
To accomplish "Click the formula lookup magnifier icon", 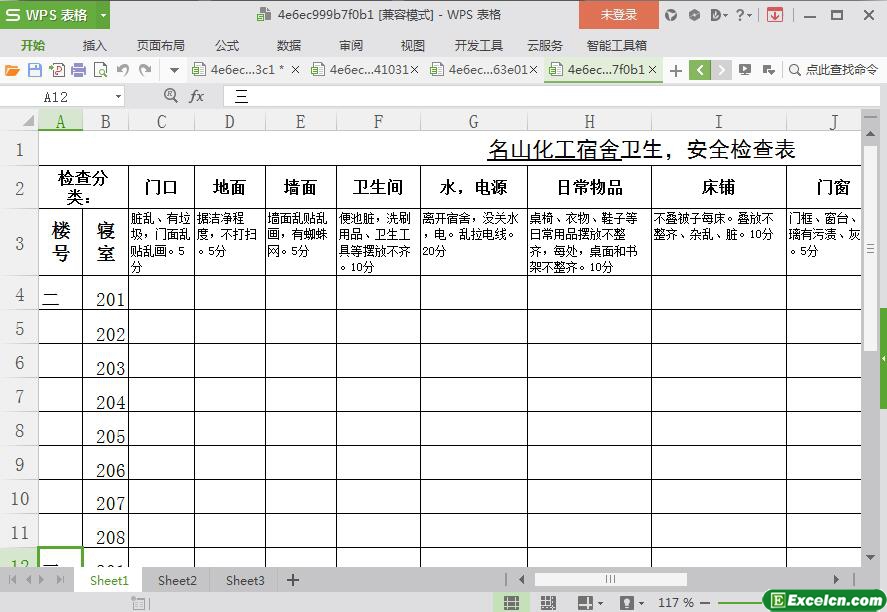I will 170,96.
